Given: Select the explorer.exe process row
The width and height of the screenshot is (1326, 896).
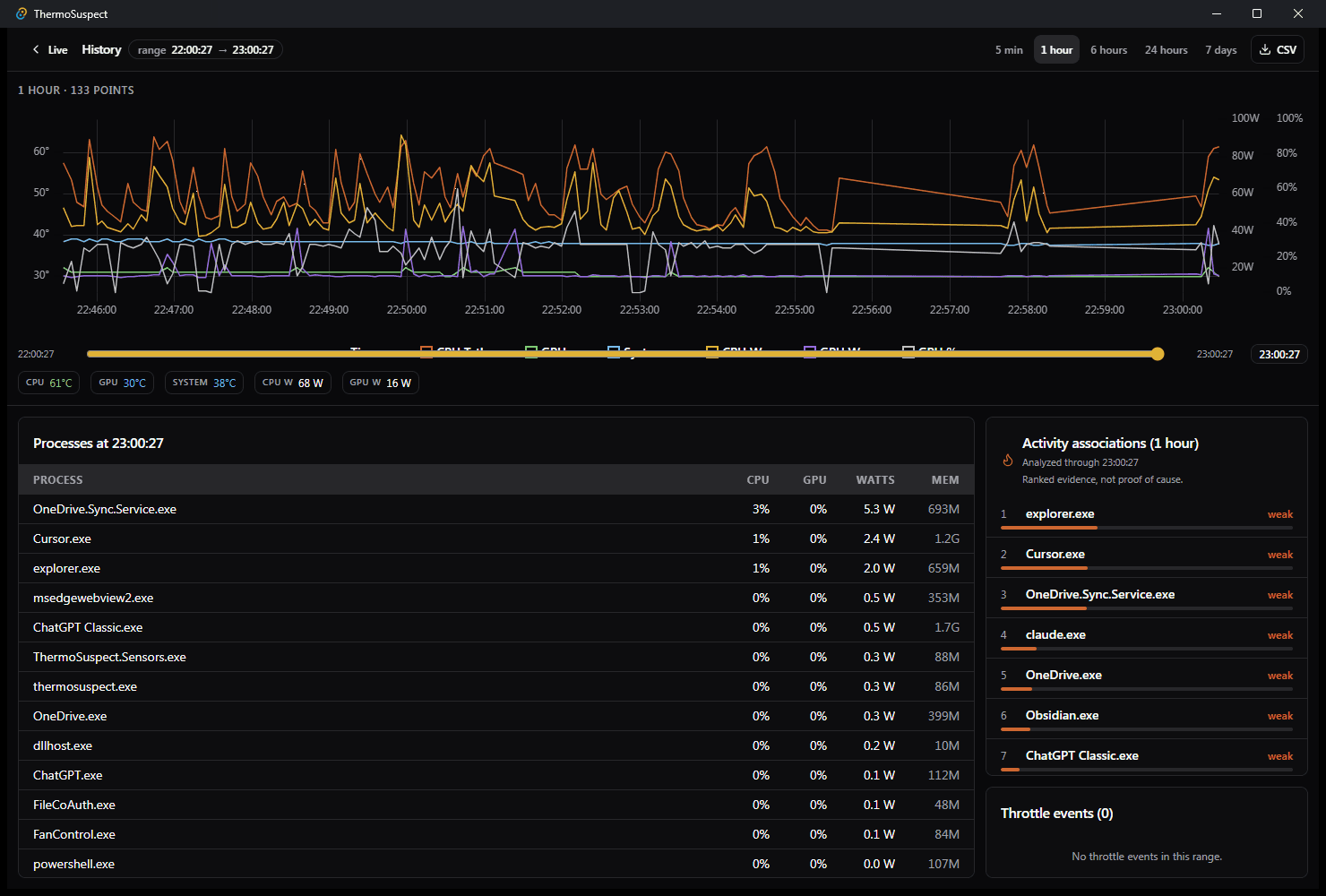Looking at the screenshot, I should pyautogui.click(x=496, y=568).
